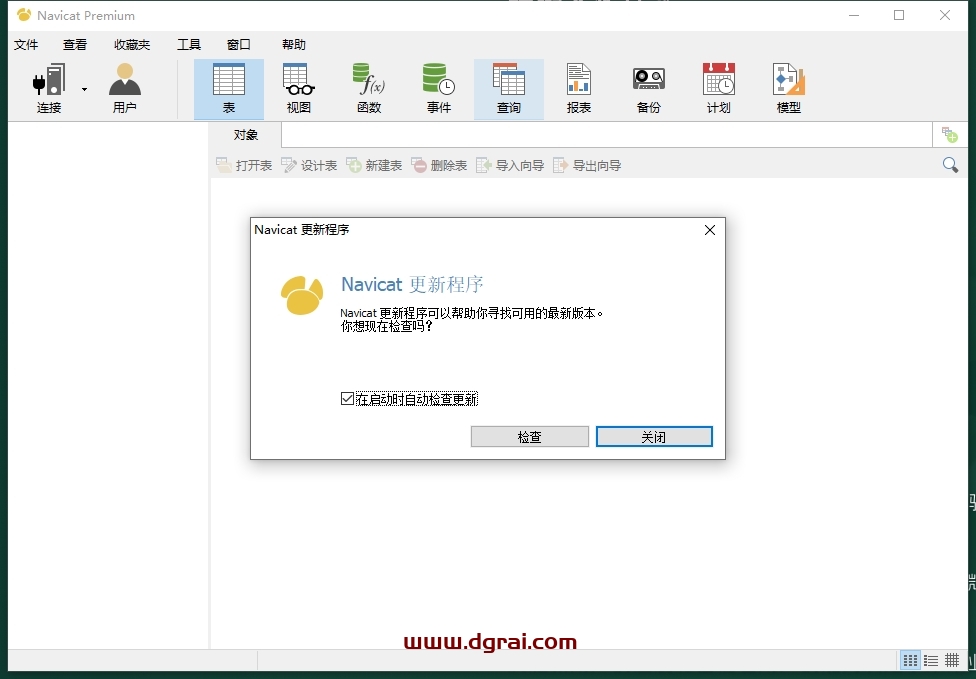The height and width of the screenshot is (679, 976).
Task: Expand the 连接 dropdown arrow
Action: coord(84,89)
